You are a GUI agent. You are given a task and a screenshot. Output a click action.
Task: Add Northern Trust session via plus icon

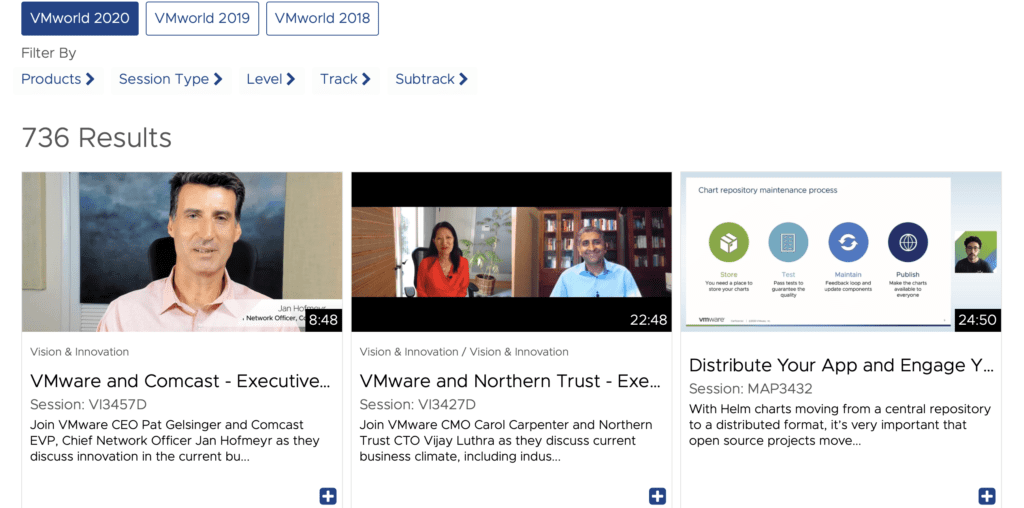click(657, 496)
